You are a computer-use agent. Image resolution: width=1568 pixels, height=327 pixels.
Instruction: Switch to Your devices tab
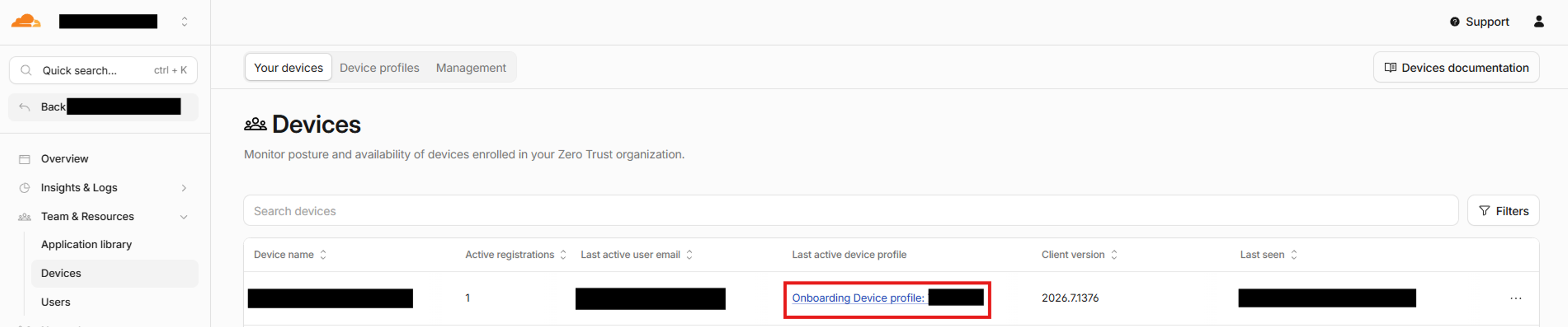[x=288, y=67]
